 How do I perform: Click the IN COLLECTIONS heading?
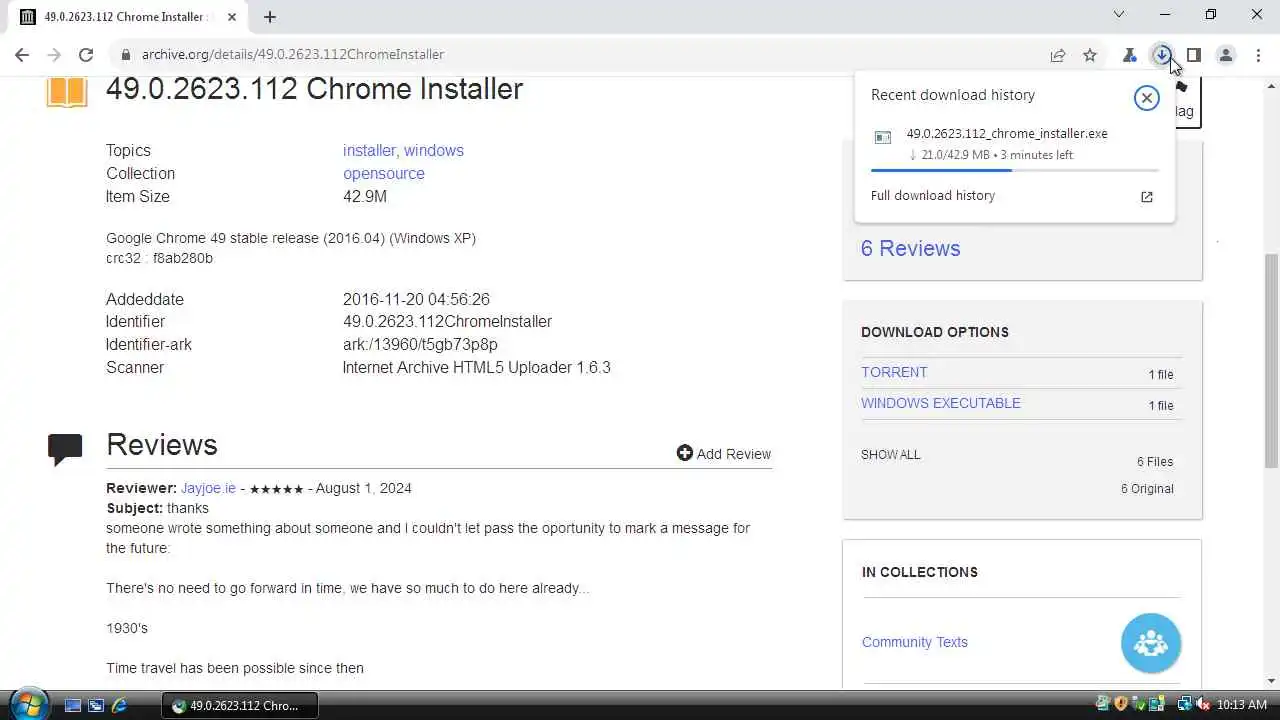coord(920,572)
